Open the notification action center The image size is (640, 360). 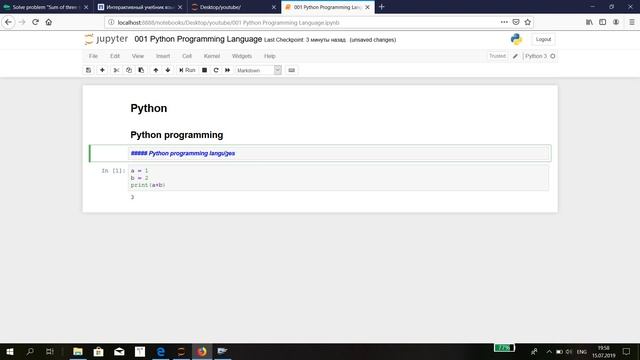pyautogui.click(x=627, y=351)
